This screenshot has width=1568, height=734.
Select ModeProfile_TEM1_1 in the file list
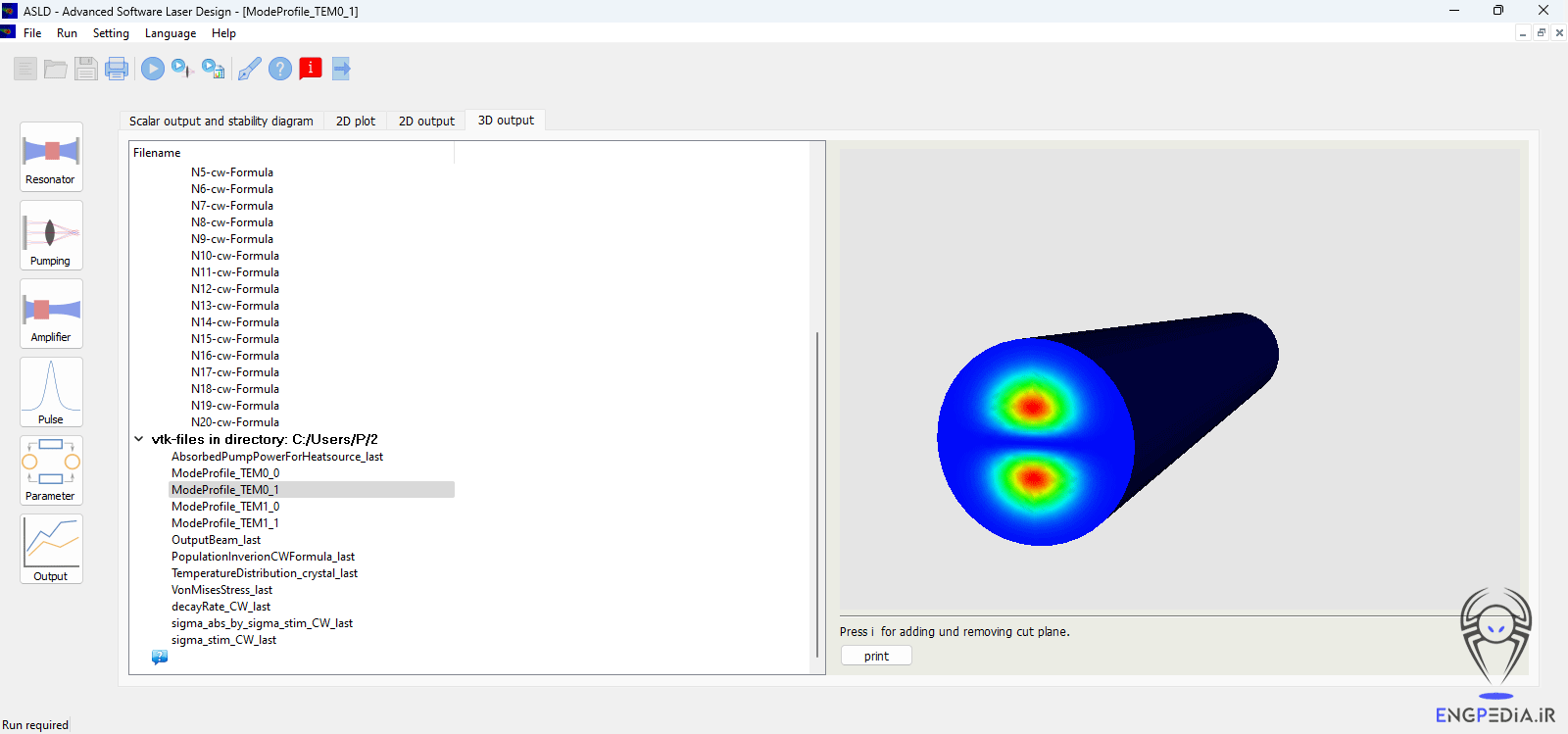pyautogui.click(x=225, y=523)
